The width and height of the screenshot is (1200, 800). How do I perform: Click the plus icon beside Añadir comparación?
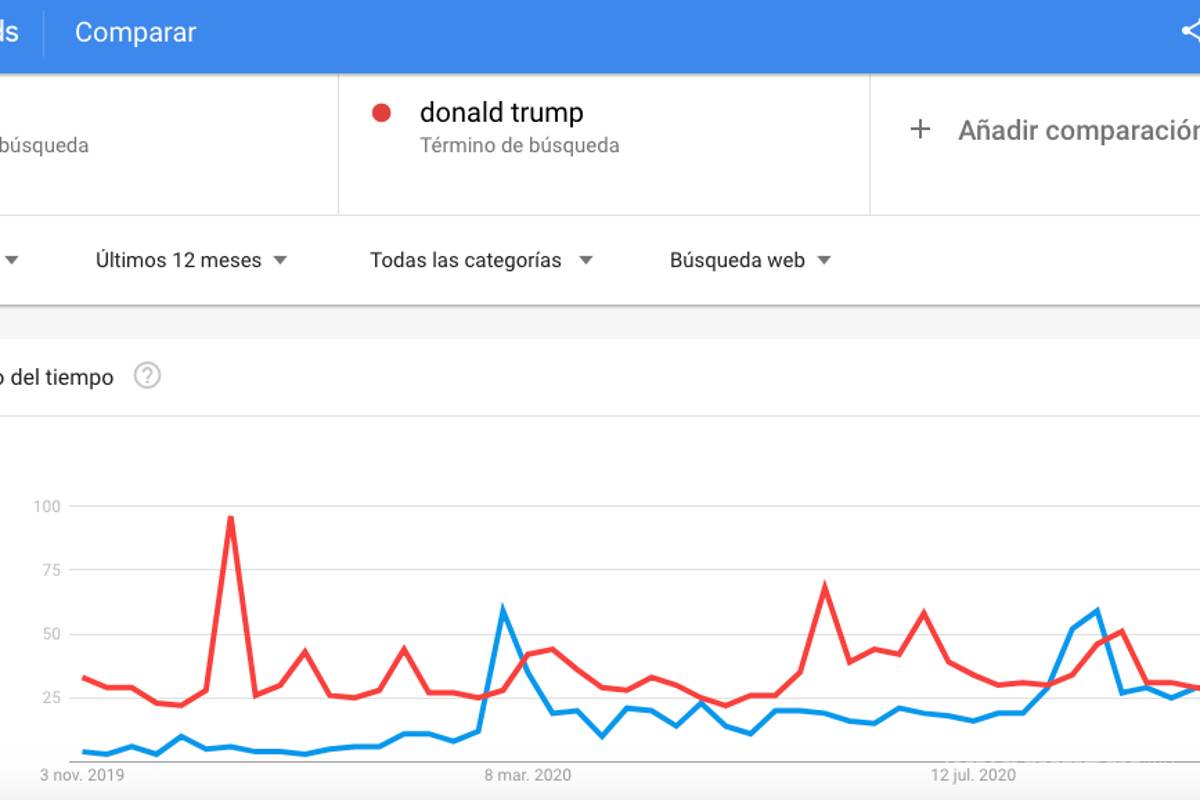(x=920, y=129)
